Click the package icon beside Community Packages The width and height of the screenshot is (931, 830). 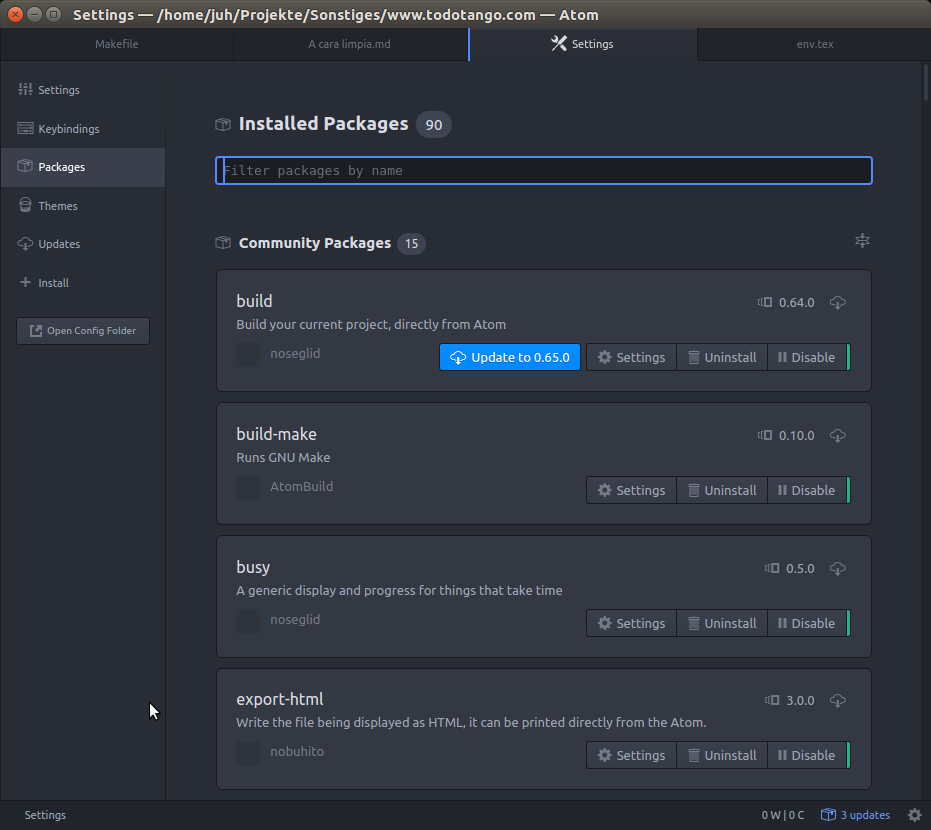(x=223, y=243)
